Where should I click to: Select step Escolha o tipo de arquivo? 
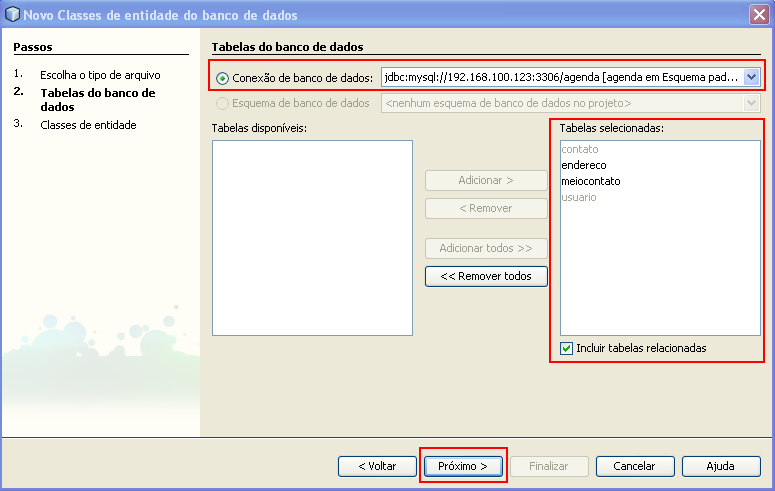point(100,75)
